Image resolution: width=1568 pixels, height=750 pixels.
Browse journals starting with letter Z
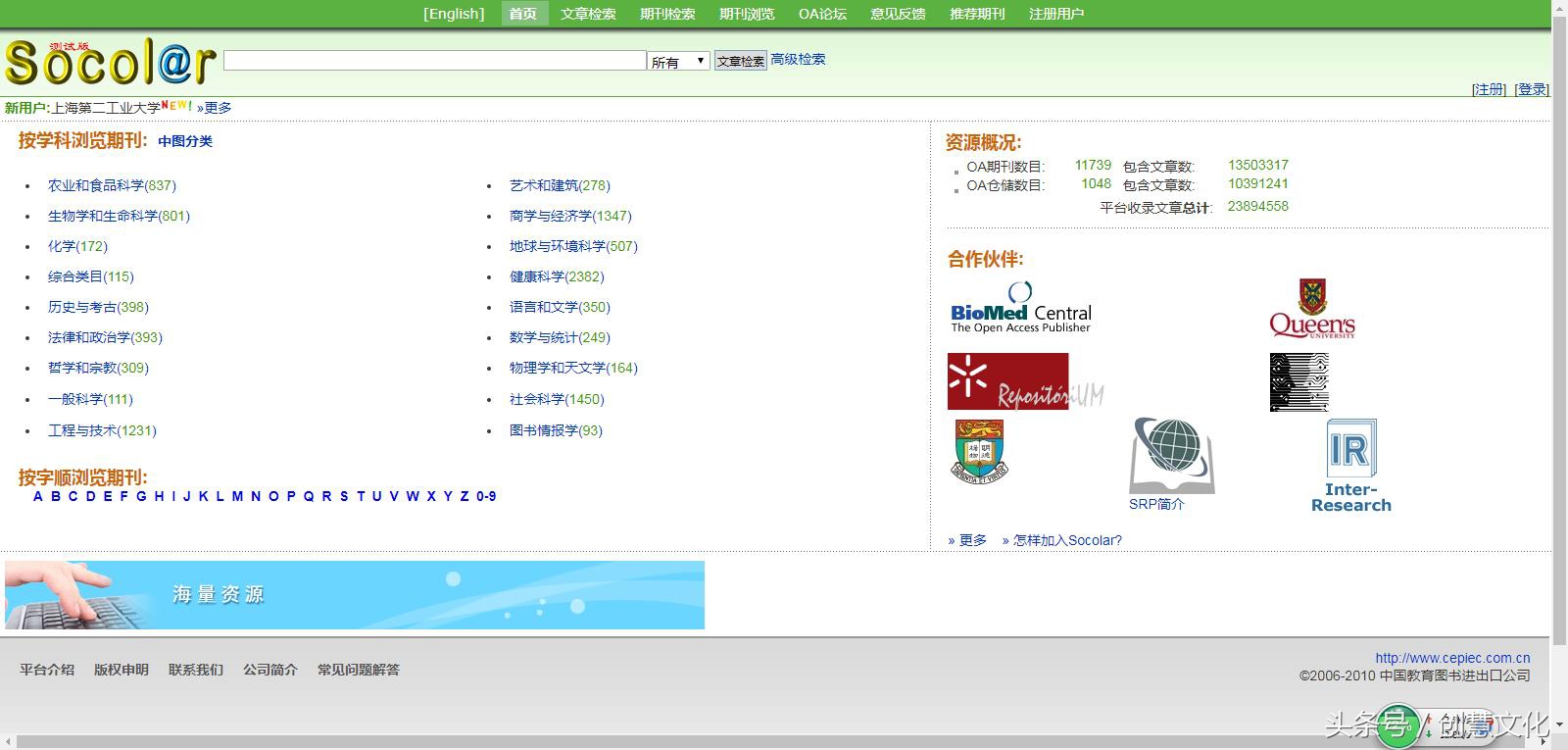tap(465, 496)
